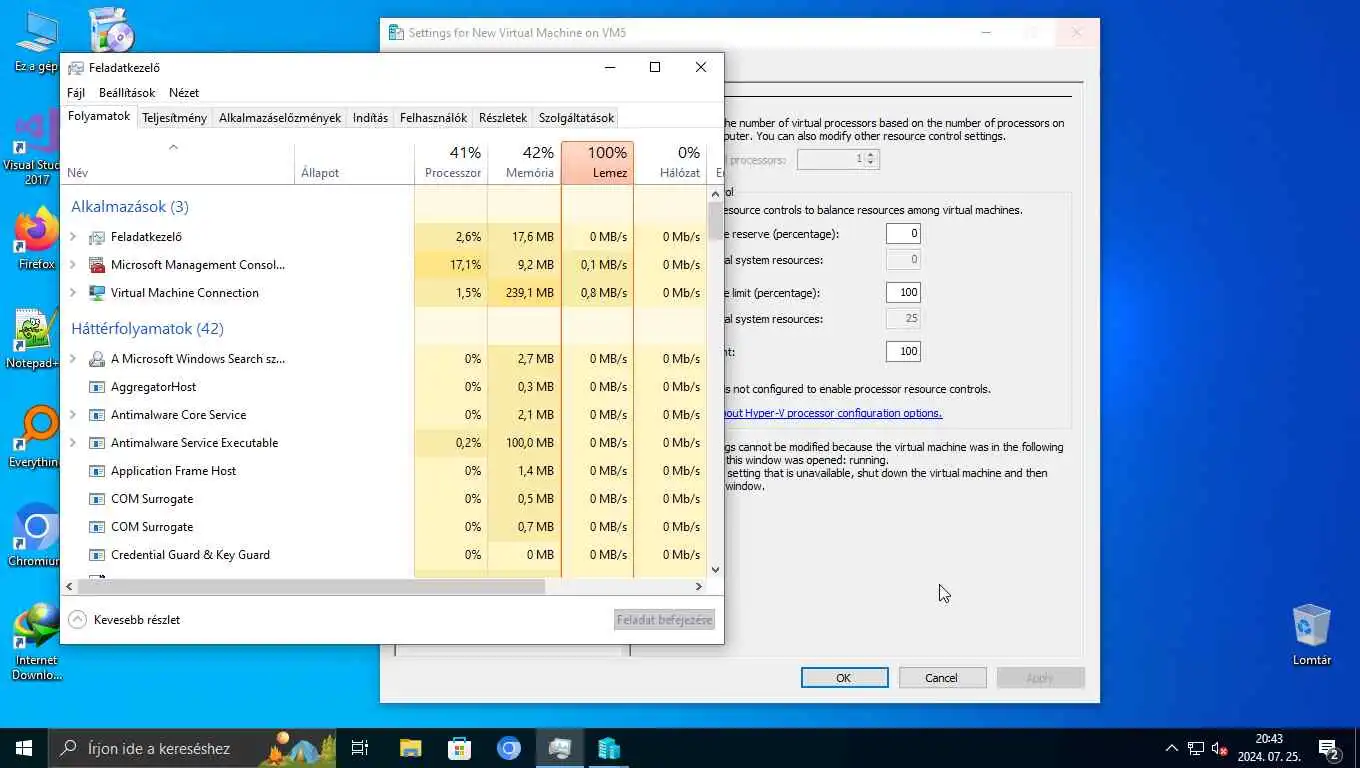Click the network tray icon

coord(1195,748)
